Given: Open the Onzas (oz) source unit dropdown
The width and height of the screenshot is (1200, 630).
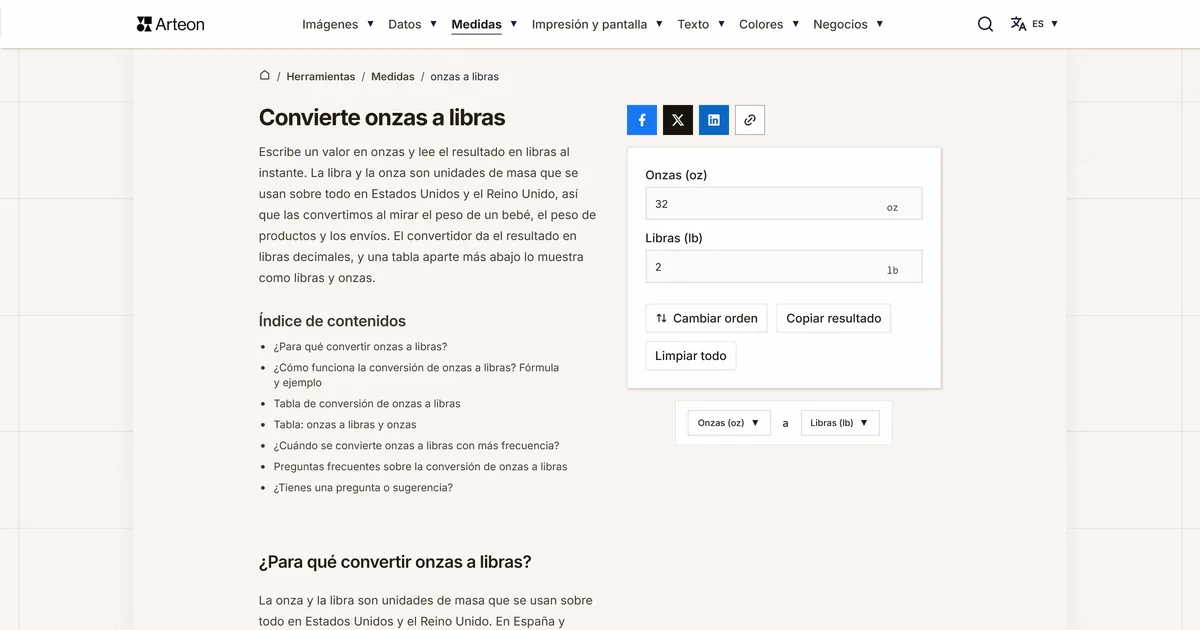Looking at the screenshot, I should click(x=729, y=423).
